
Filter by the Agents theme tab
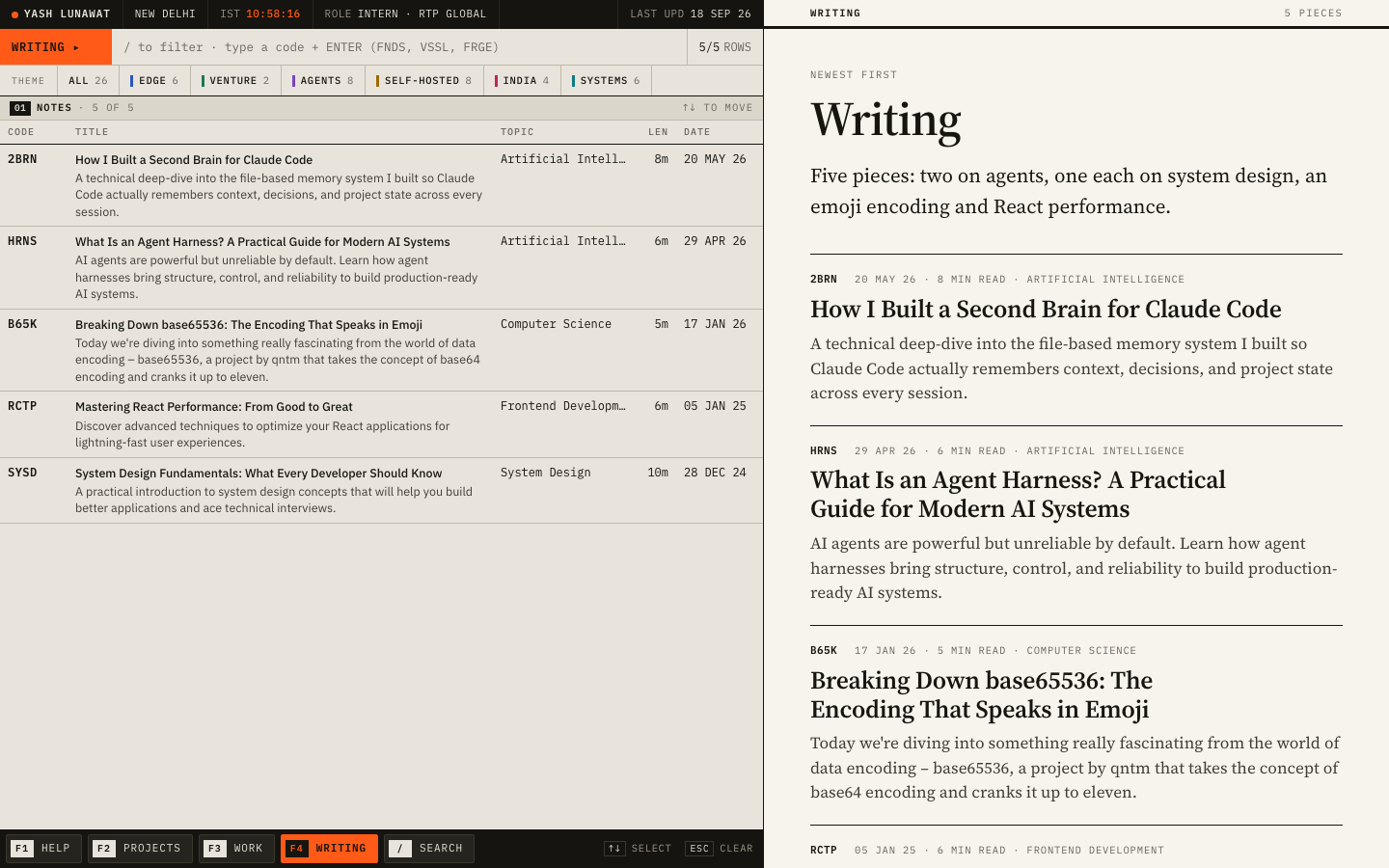tap(323, 81)
